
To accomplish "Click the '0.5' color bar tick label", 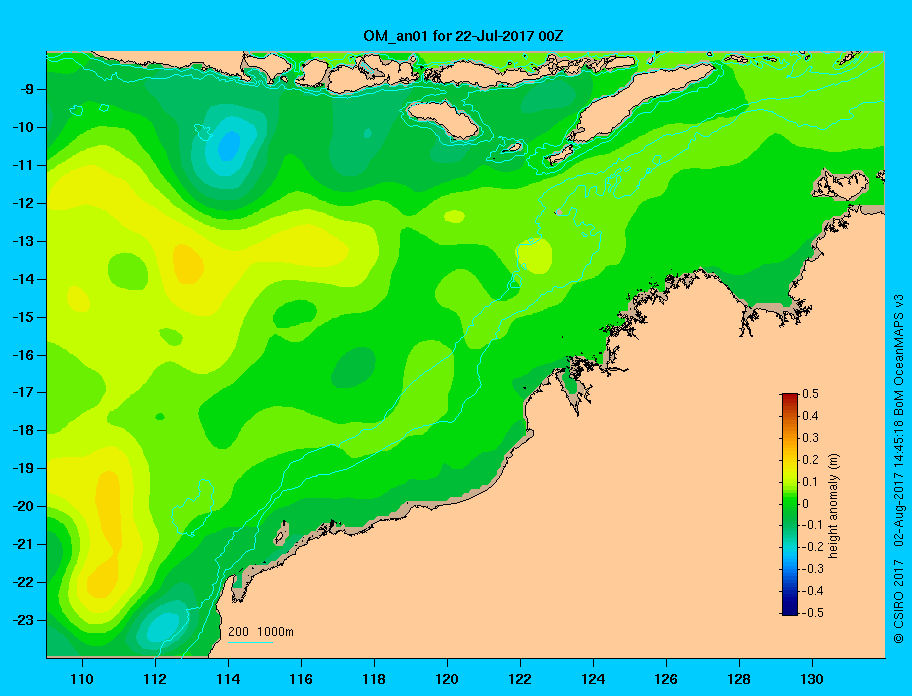I will coord(810,394).
